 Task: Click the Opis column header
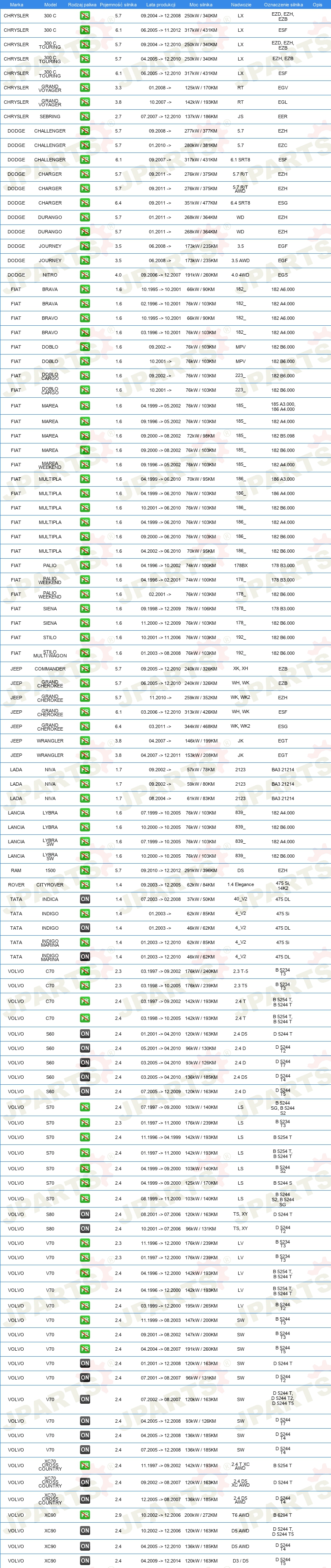coord(317,4)
